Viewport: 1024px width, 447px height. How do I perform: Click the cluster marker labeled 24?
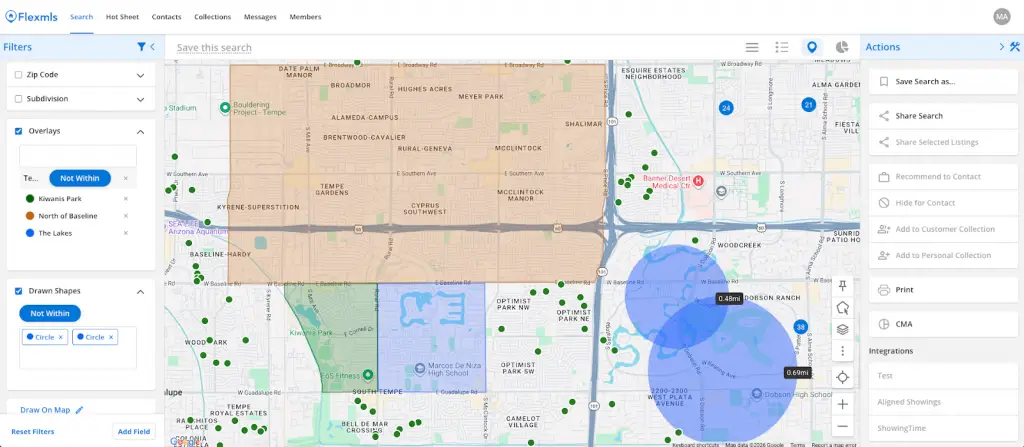(725, 108)
